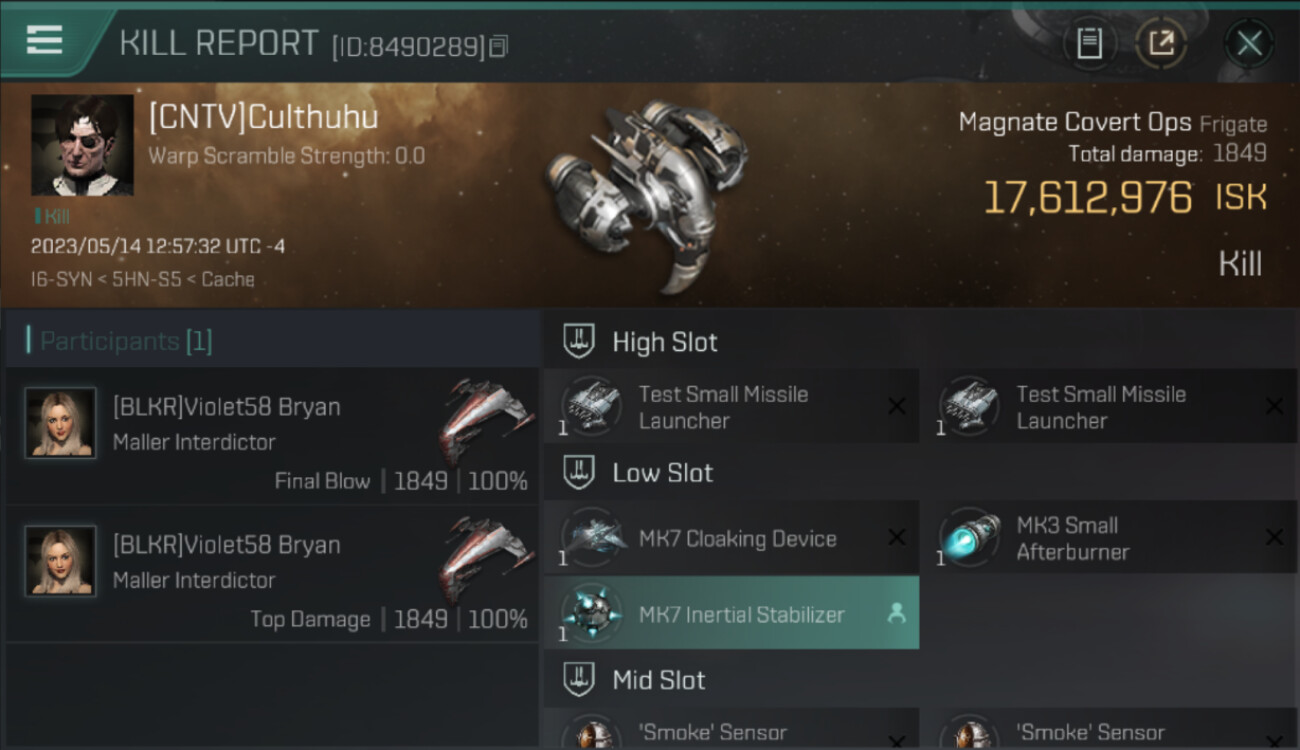The width and height of the screenshot is (1300, 750).
Task: Click the person icon on Inertial Stabilizer
Action: coord(896,614)
